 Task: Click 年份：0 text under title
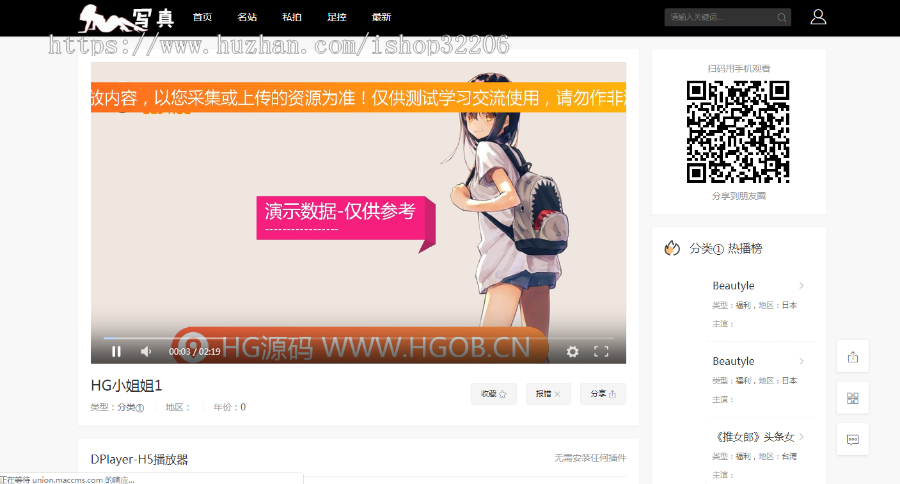pos(230,407)
